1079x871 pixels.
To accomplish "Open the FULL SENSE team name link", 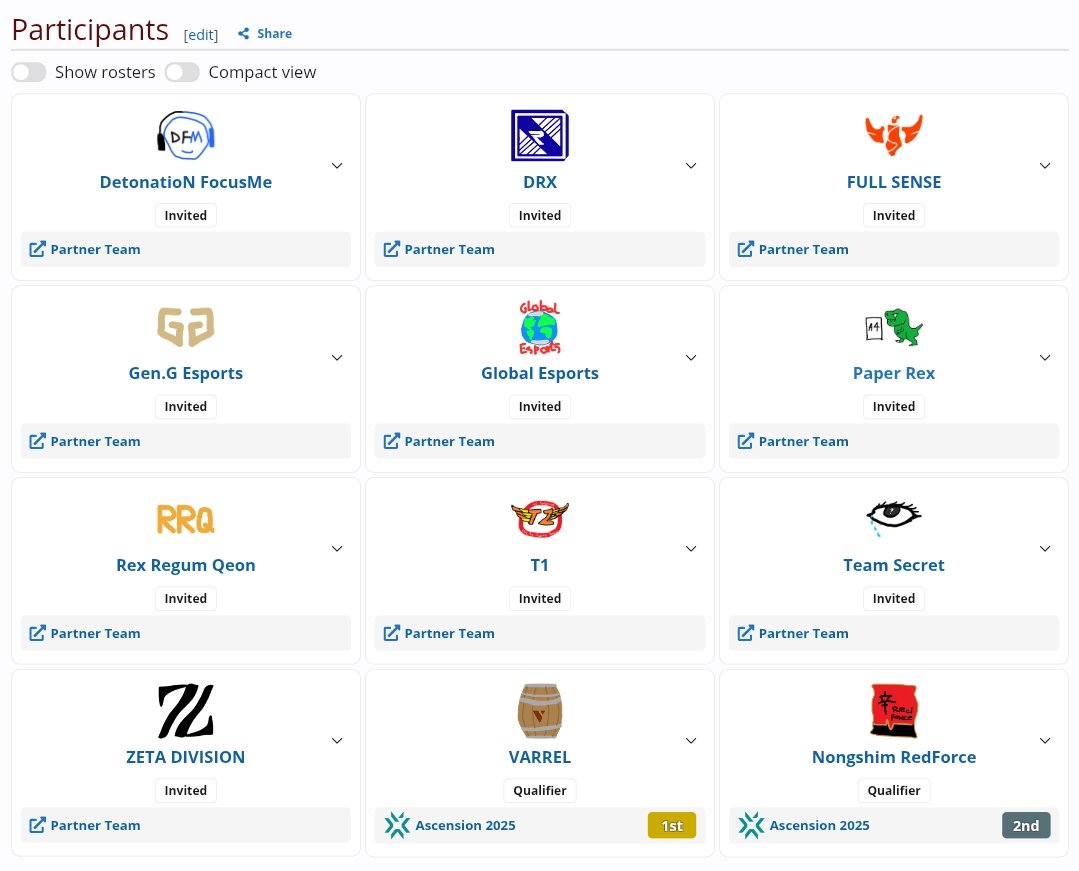I will pyautogui.click(x=893, y=182).
